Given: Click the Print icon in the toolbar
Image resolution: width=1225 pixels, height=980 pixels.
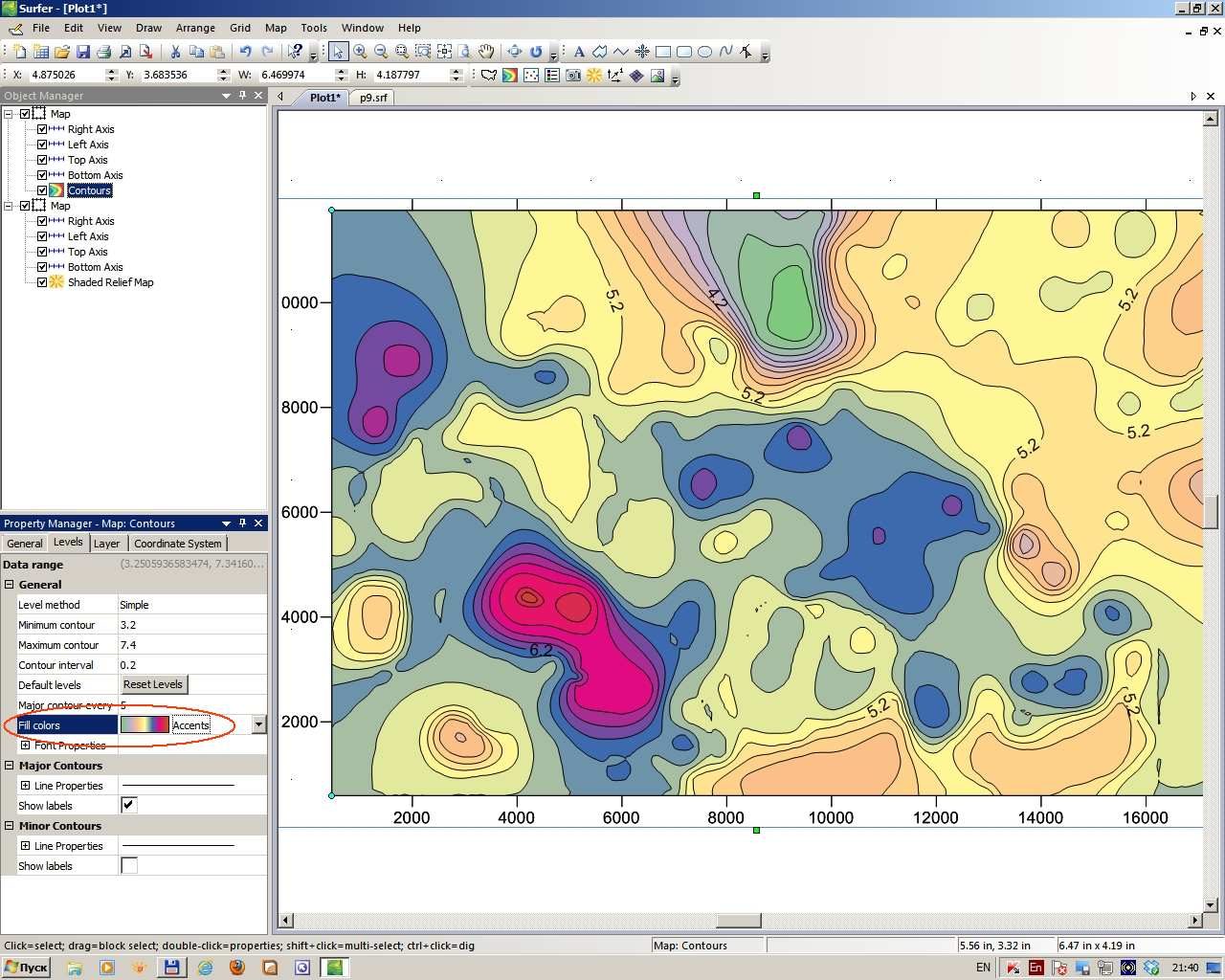Looking at the screenshot, I should point(103,52).
